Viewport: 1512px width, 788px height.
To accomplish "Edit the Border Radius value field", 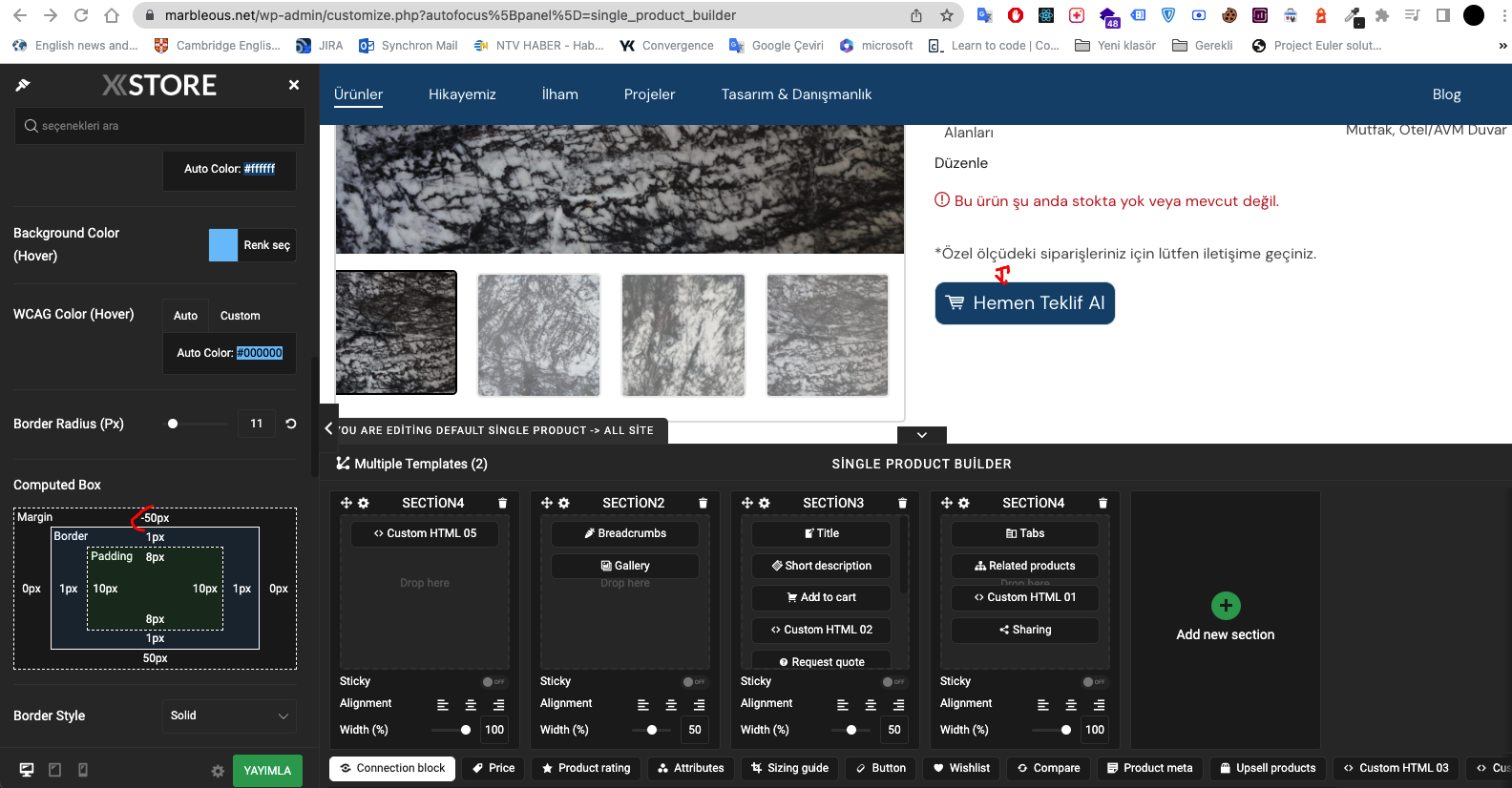I will [x=256, y=424].
